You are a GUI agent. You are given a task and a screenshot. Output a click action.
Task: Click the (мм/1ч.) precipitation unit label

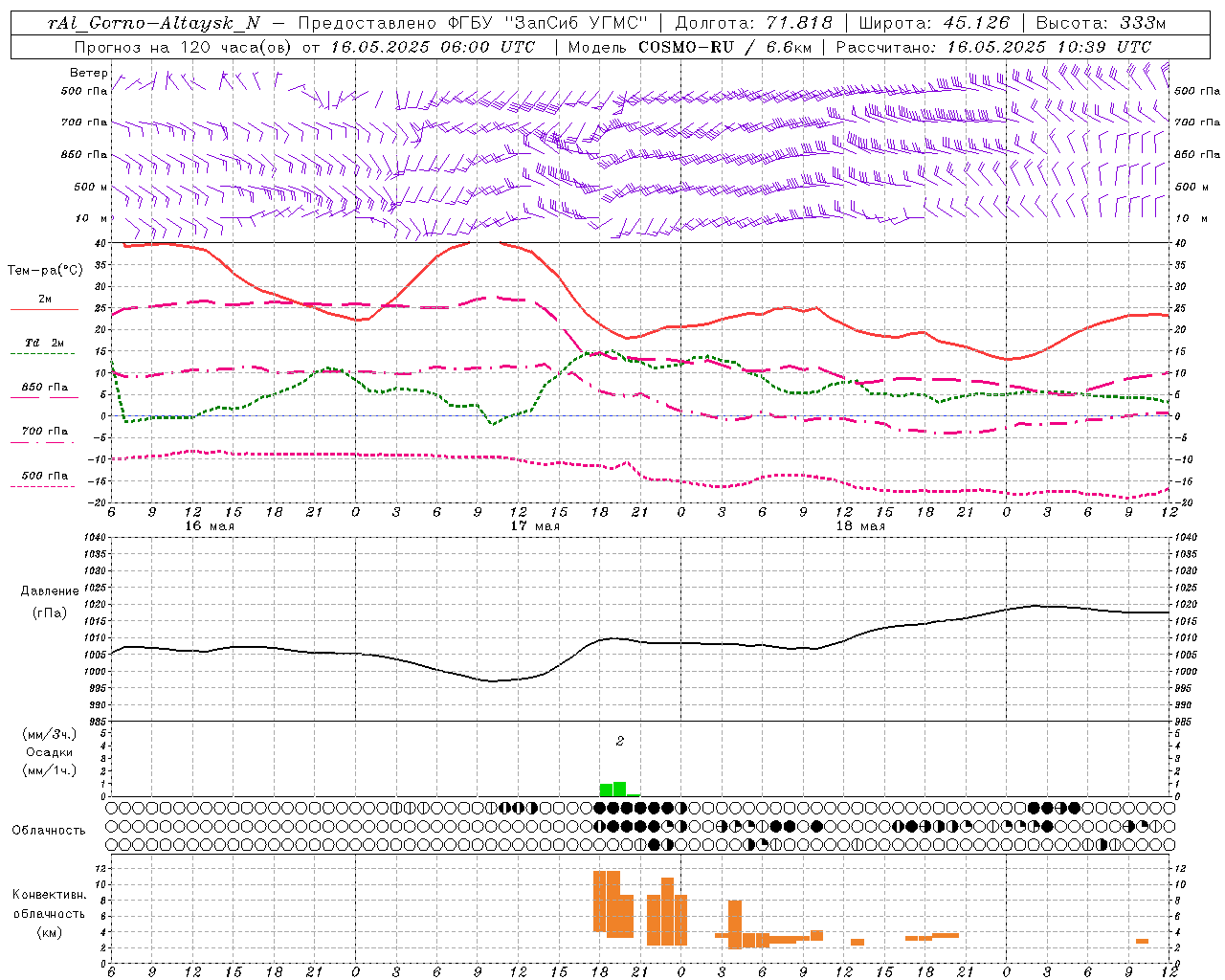[x=50, y=770]
